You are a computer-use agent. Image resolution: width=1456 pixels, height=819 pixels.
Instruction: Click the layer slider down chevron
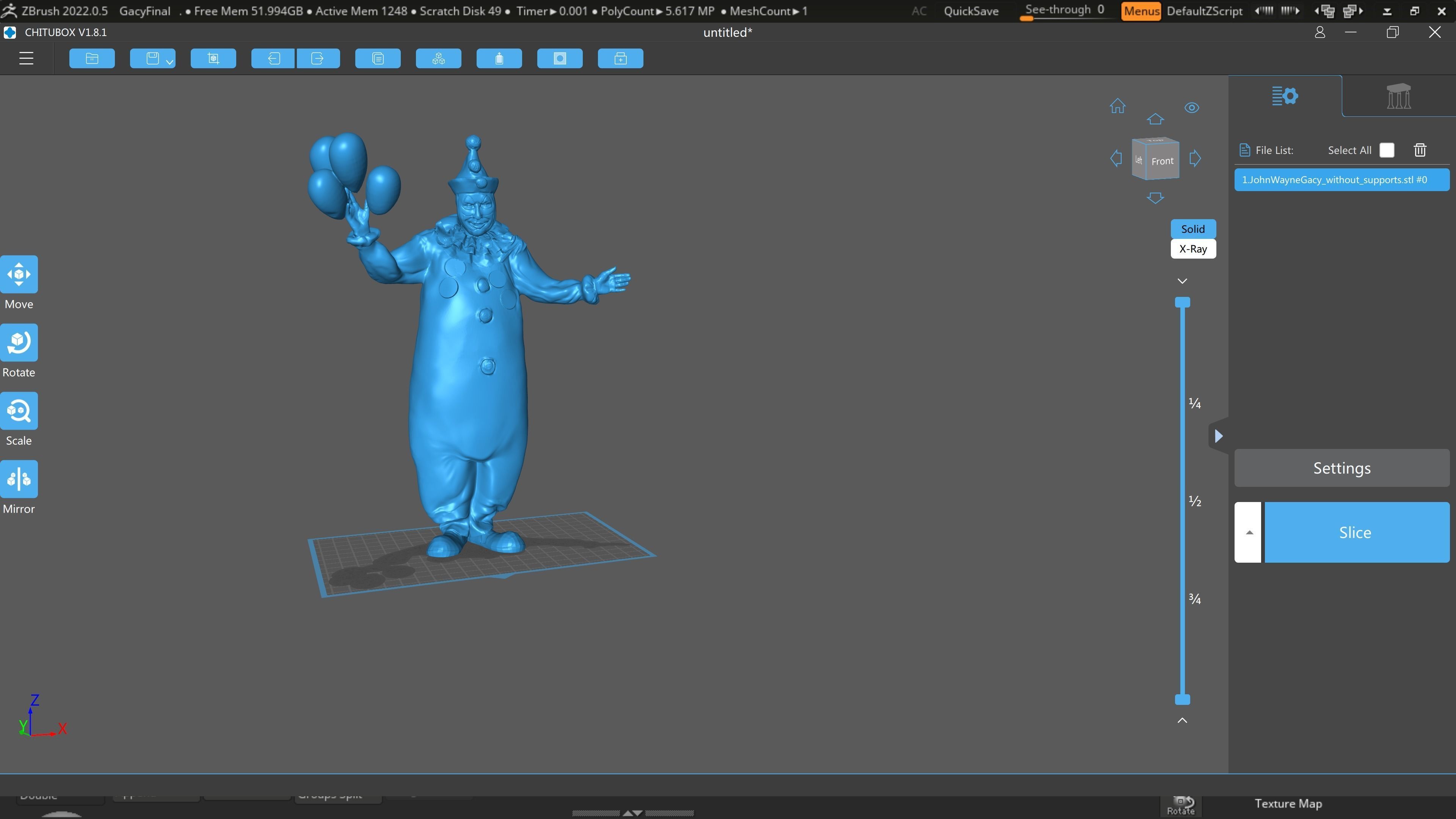[x=1183, y=281]
